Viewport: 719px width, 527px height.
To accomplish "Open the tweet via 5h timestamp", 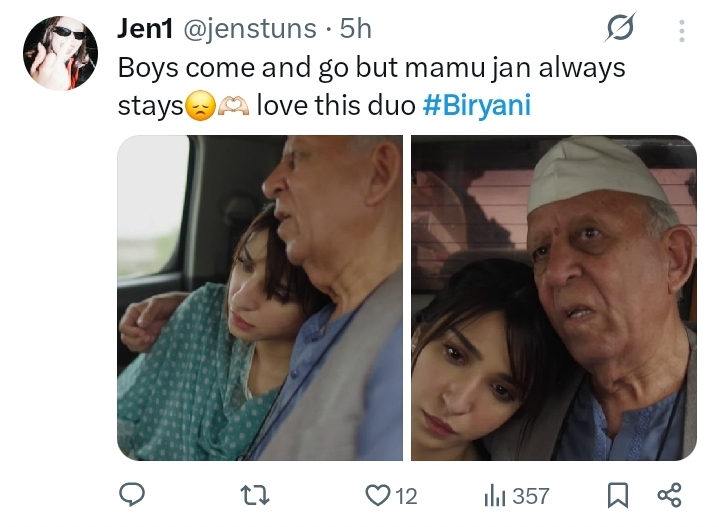I will click(356, 30).
